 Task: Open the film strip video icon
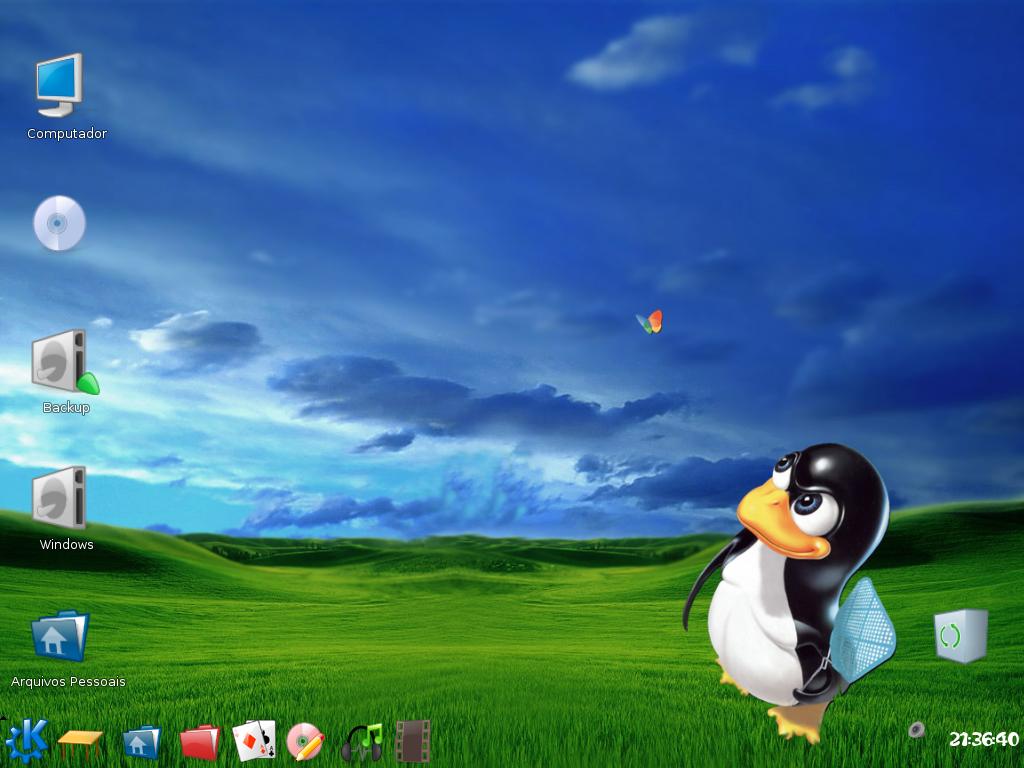pos(413,741)
